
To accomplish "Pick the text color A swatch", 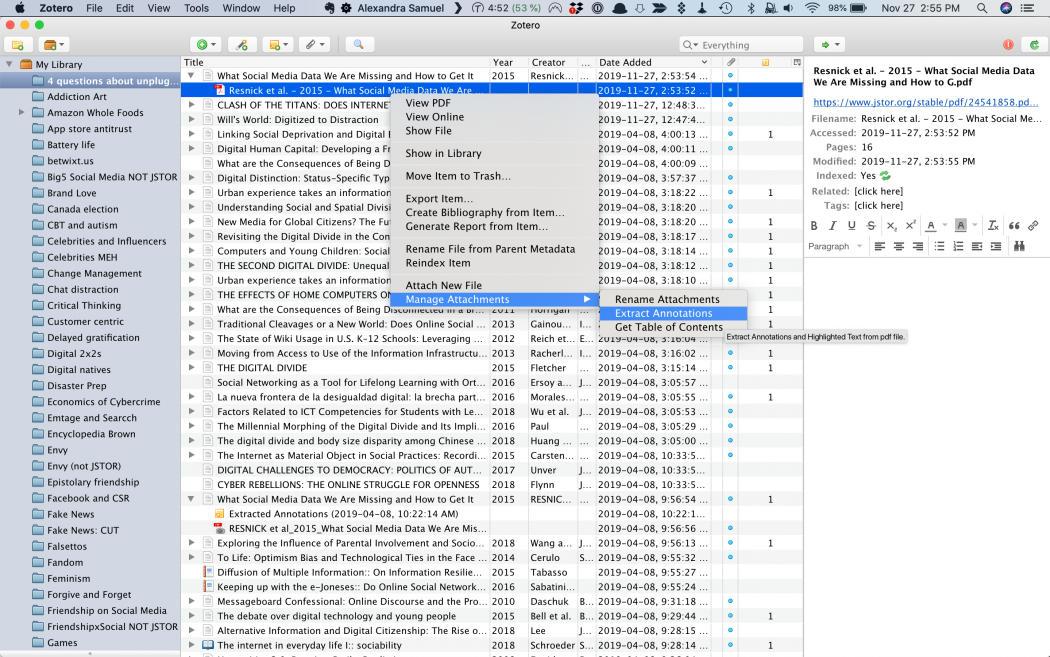I will (x=931, y=226).
